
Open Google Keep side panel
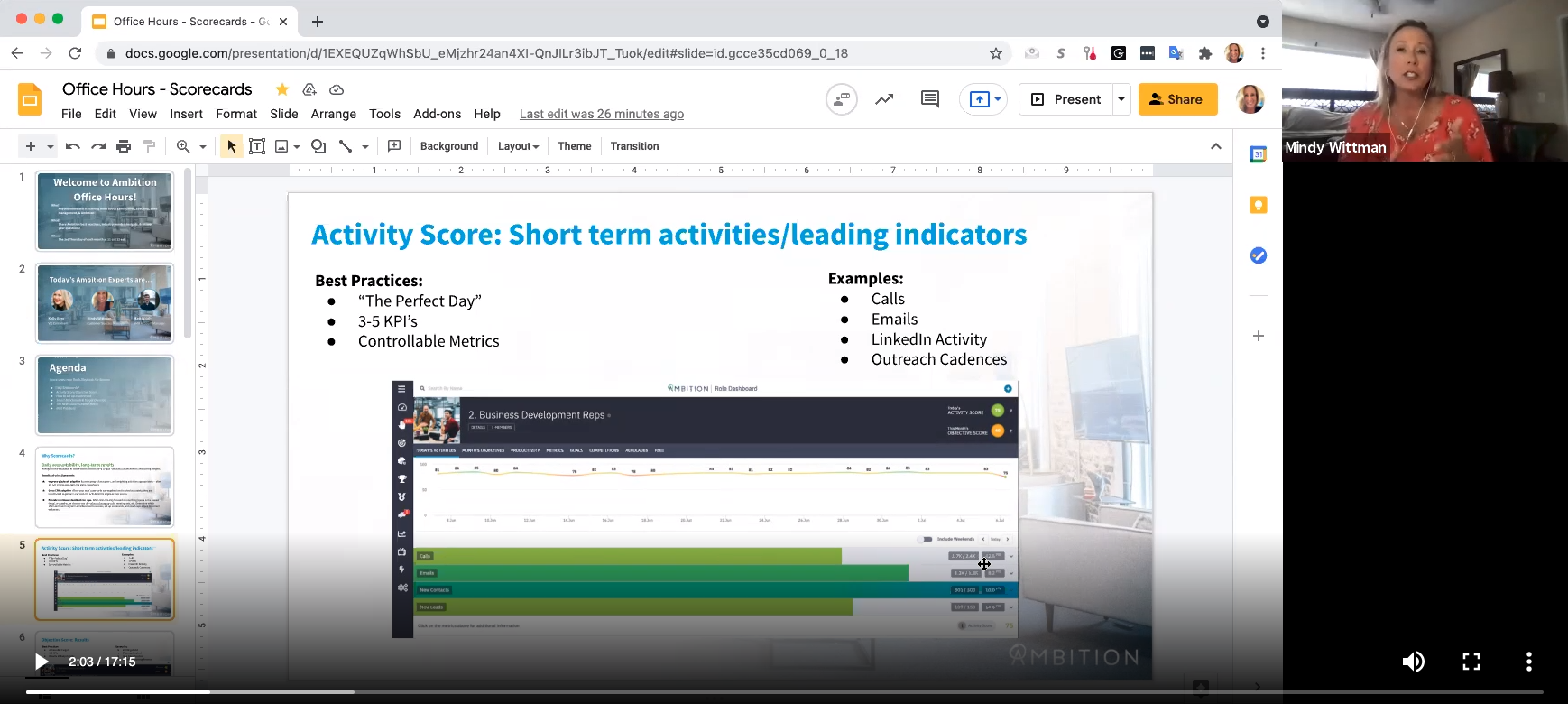(1259, 205)
